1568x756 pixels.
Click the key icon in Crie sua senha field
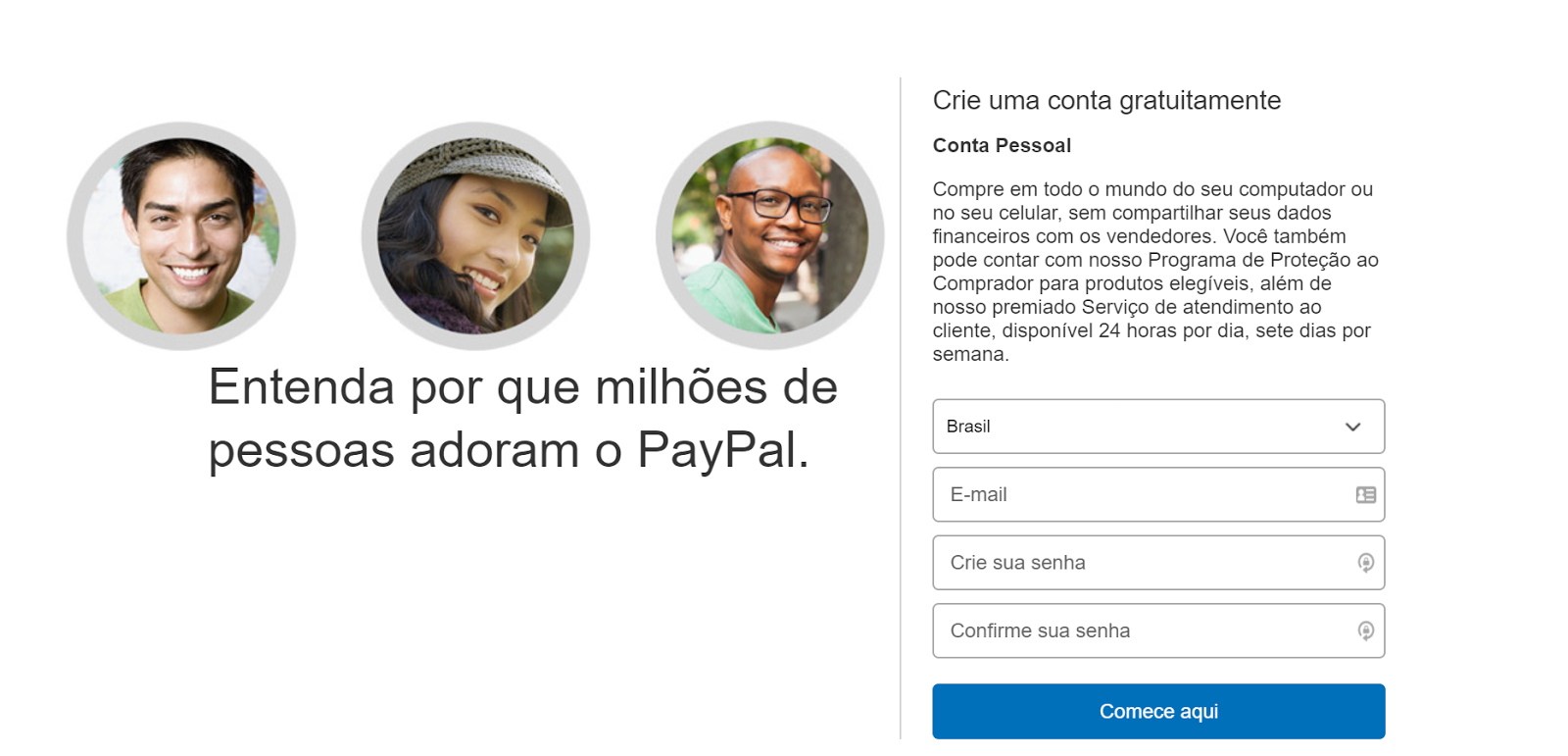coord(1365,563)
